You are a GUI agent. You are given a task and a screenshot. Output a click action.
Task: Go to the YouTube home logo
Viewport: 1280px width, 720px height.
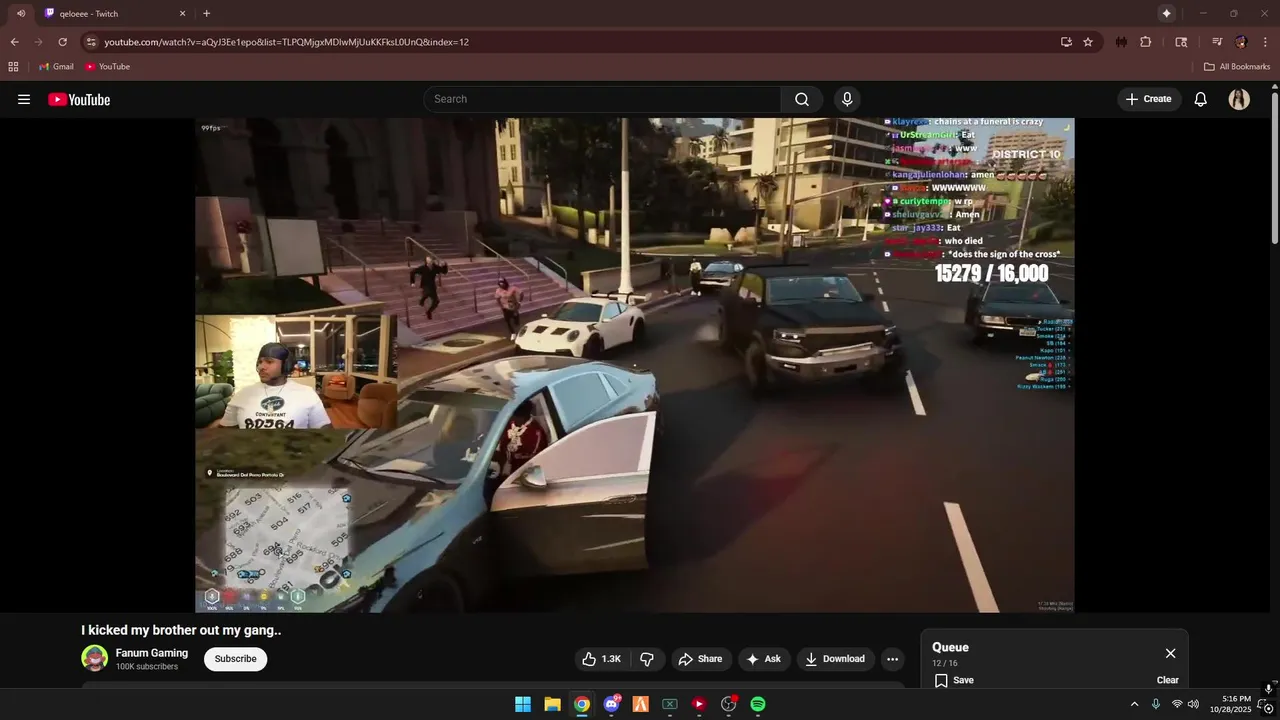[79, 99]
